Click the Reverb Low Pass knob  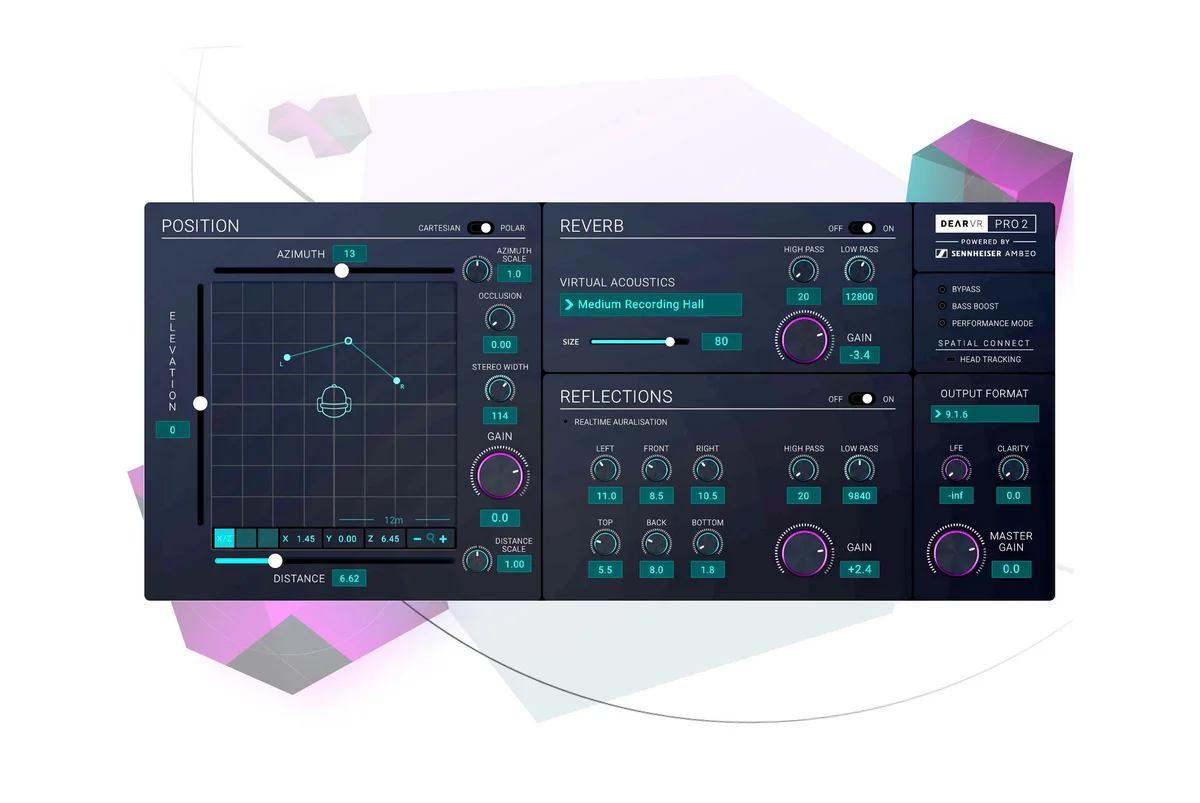coord(859,270)
